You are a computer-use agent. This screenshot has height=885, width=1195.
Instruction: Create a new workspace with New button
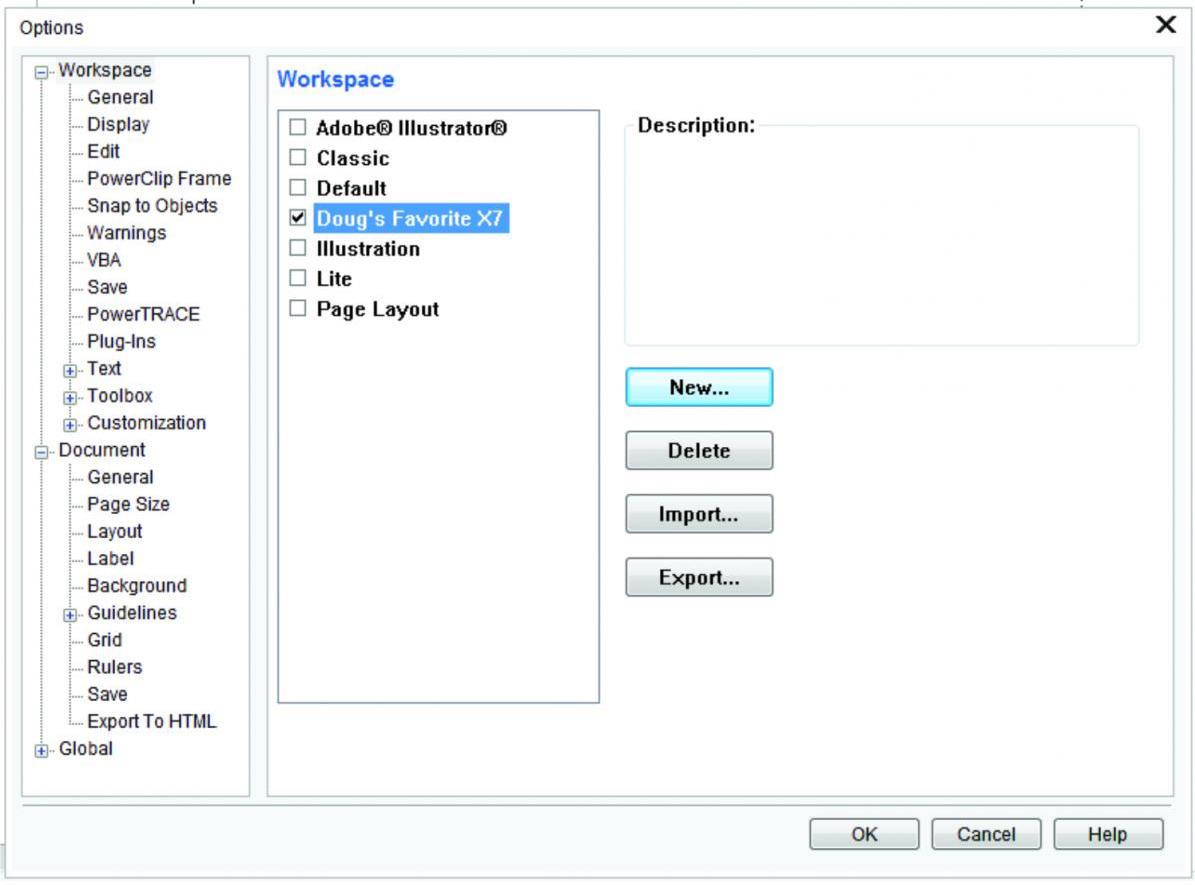coord(698,387)
